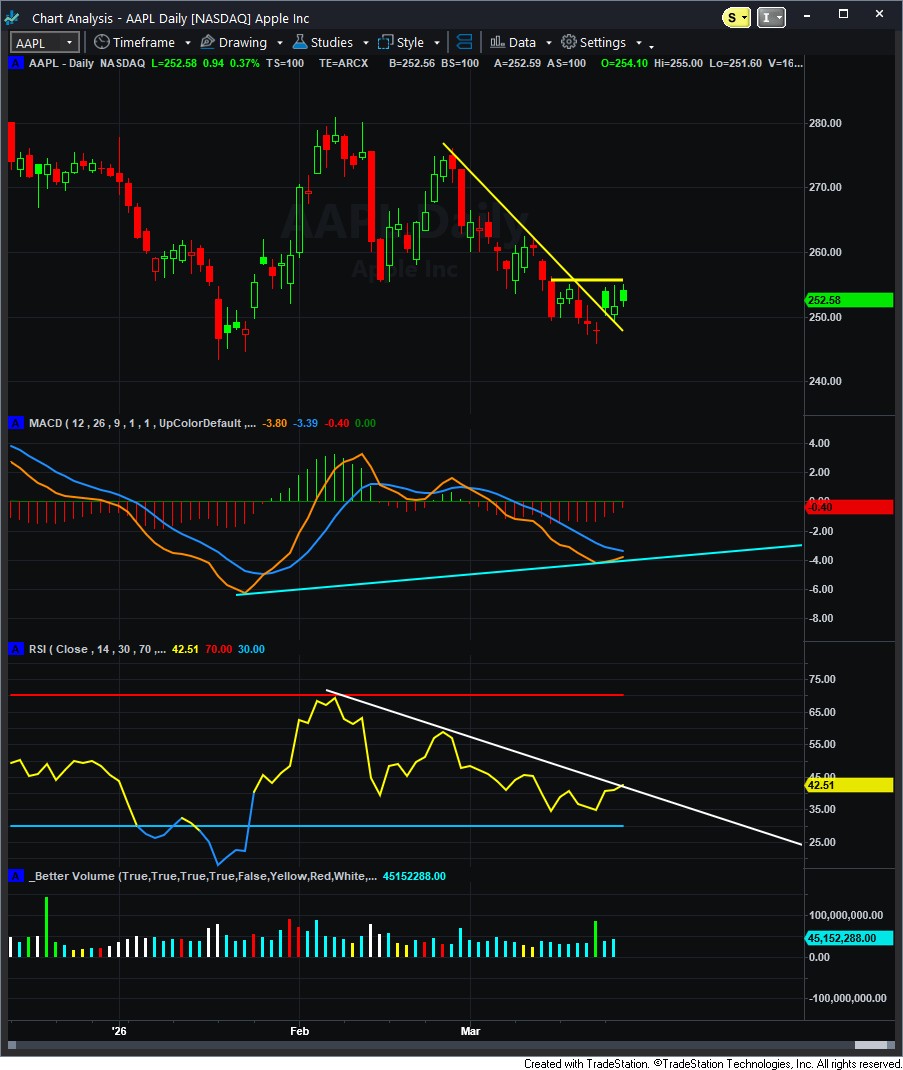
Task: Select the red RSI 70 overbought line
Action: pyautogui.click(x=317, y=695)
